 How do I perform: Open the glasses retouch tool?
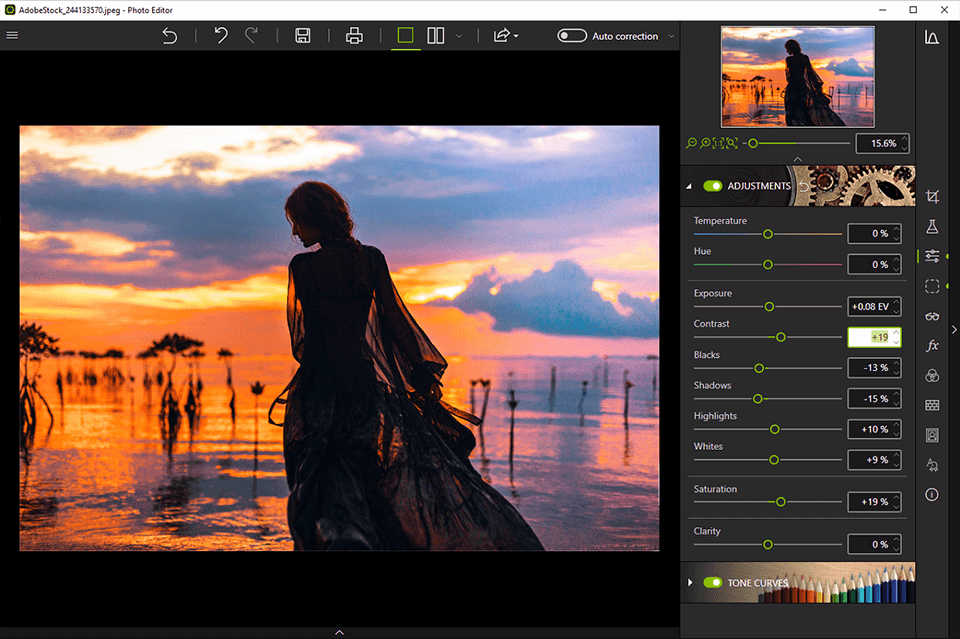[x=932, y=316]
